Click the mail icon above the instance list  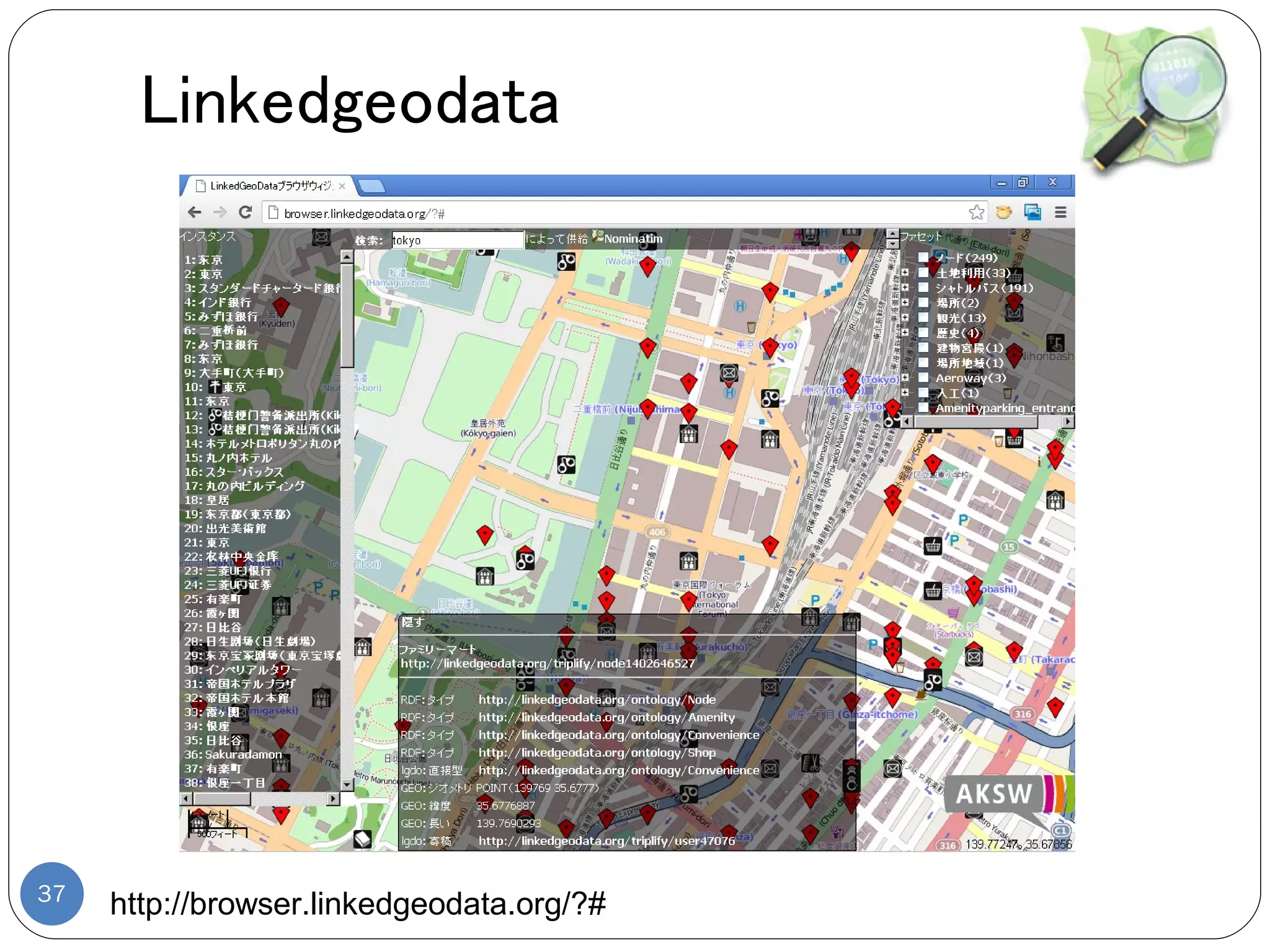tap(321, 237)
